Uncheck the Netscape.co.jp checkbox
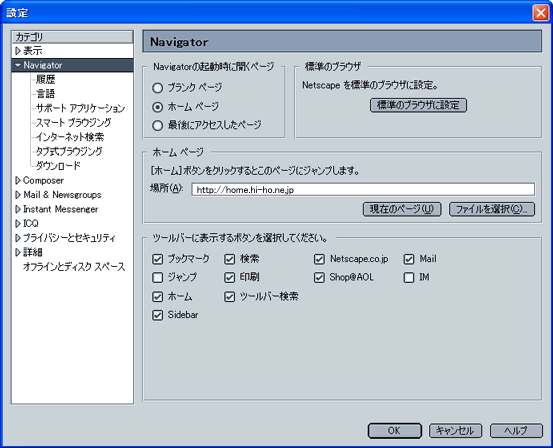The width and height of the screenshot is (553, 448). 319,259
